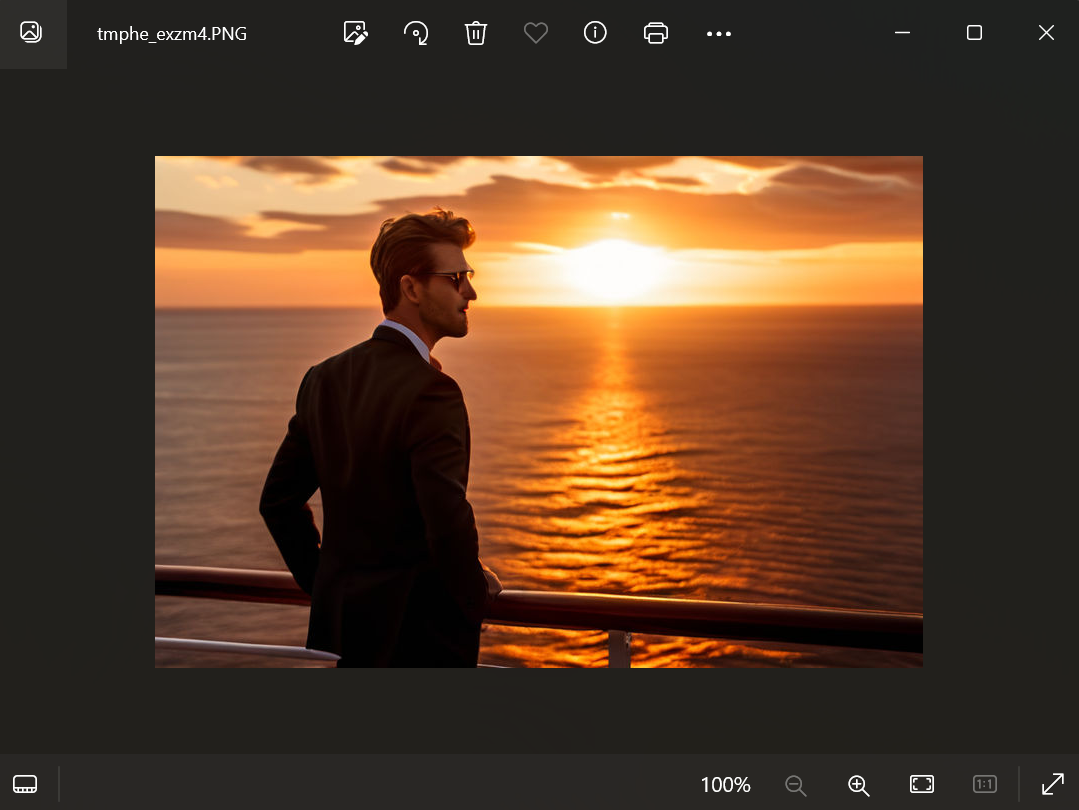Viewport: 1079px width, 810px height.
Task: Zoom out of the photo
Action: pos(796,784)
